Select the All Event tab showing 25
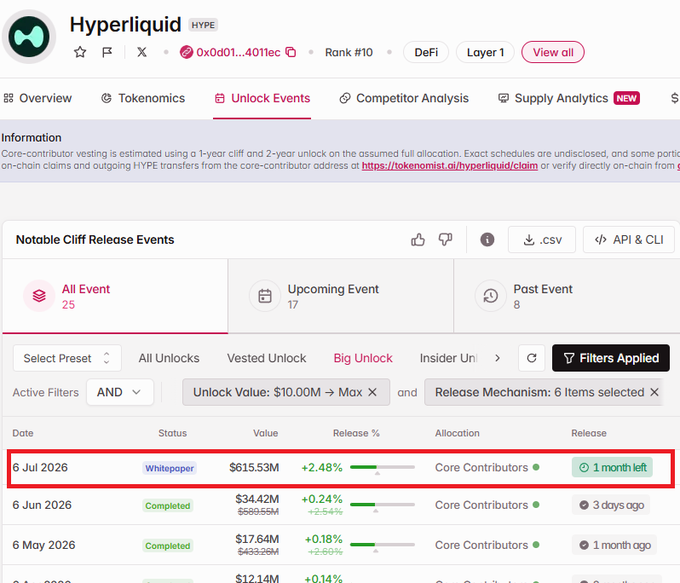 (115, 296)
